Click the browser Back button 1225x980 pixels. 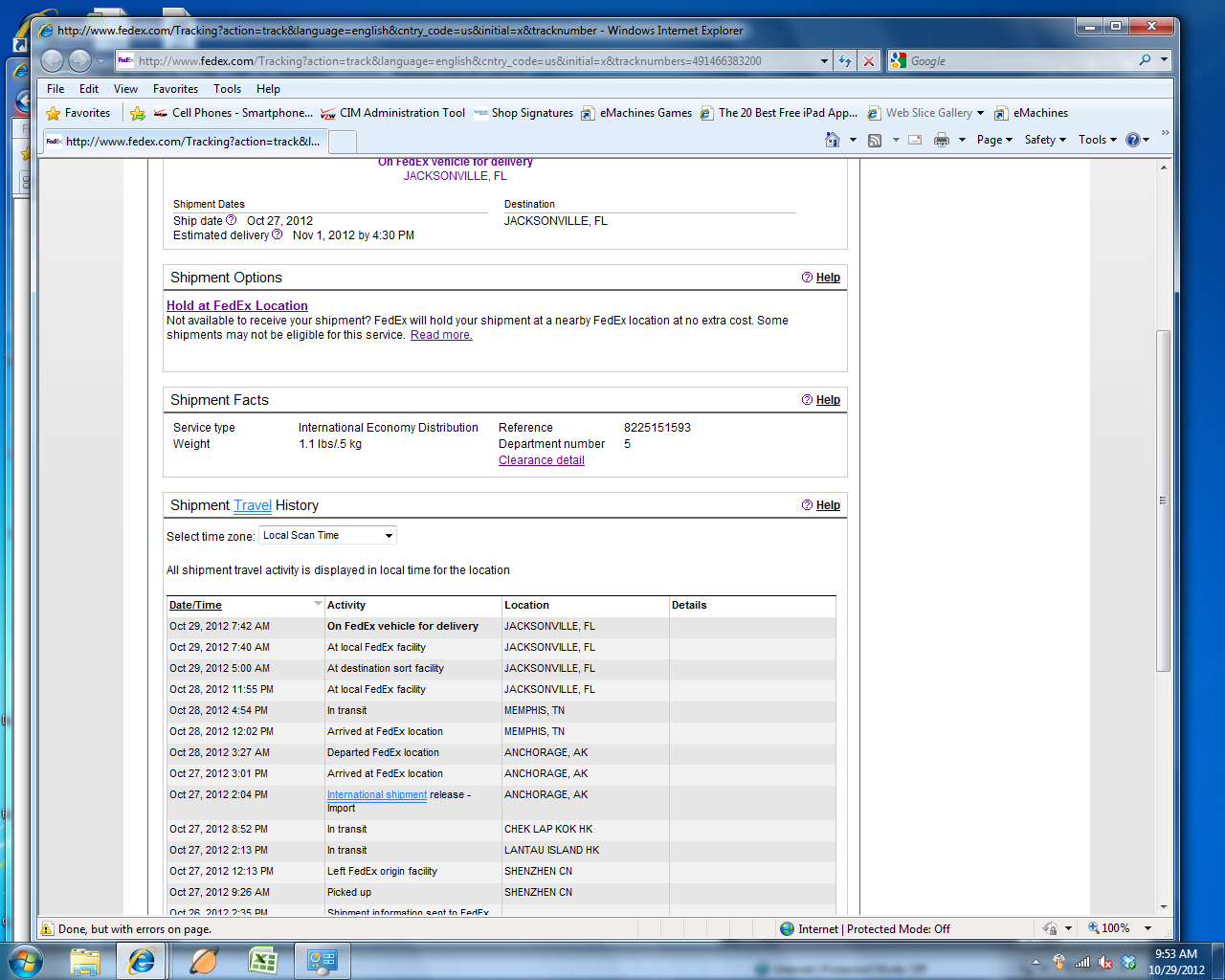[53, 60]
